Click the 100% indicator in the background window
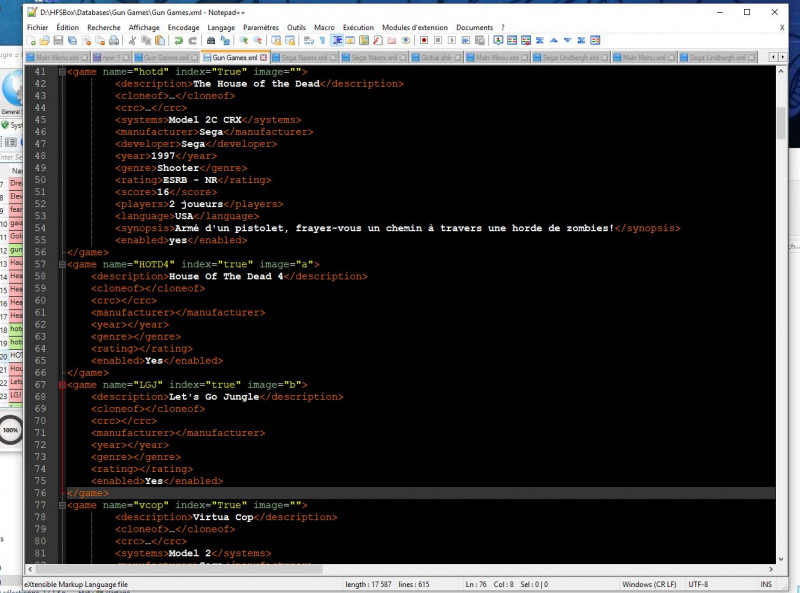Viewport: 800px width, 593px height. [x=10, y=430]
